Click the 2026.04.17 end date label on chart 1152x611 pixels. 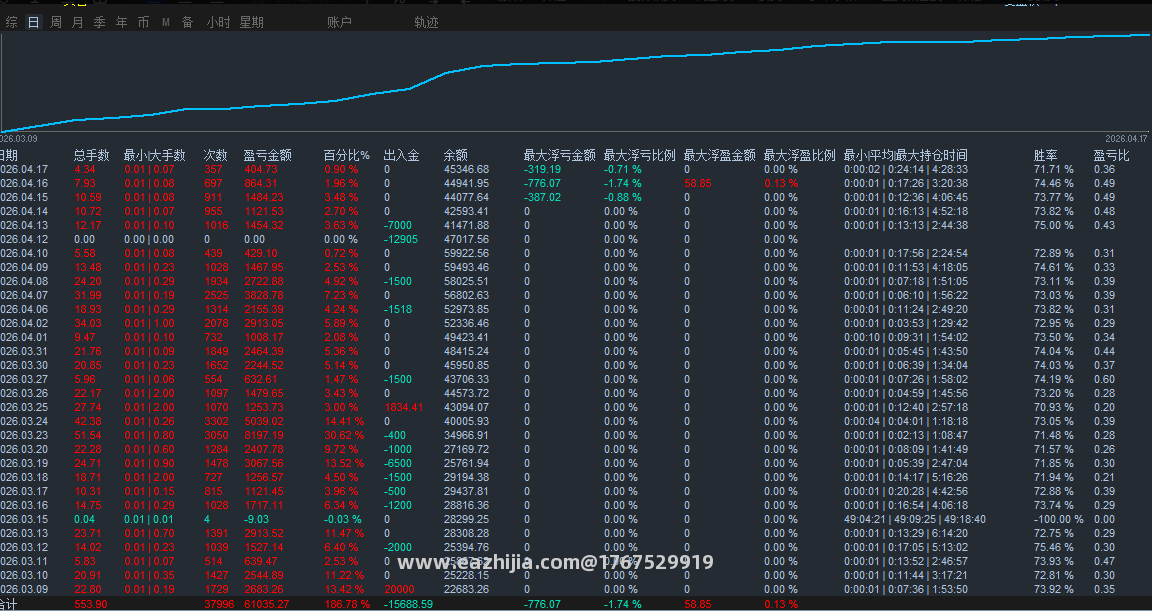[x=1126, y=138]
